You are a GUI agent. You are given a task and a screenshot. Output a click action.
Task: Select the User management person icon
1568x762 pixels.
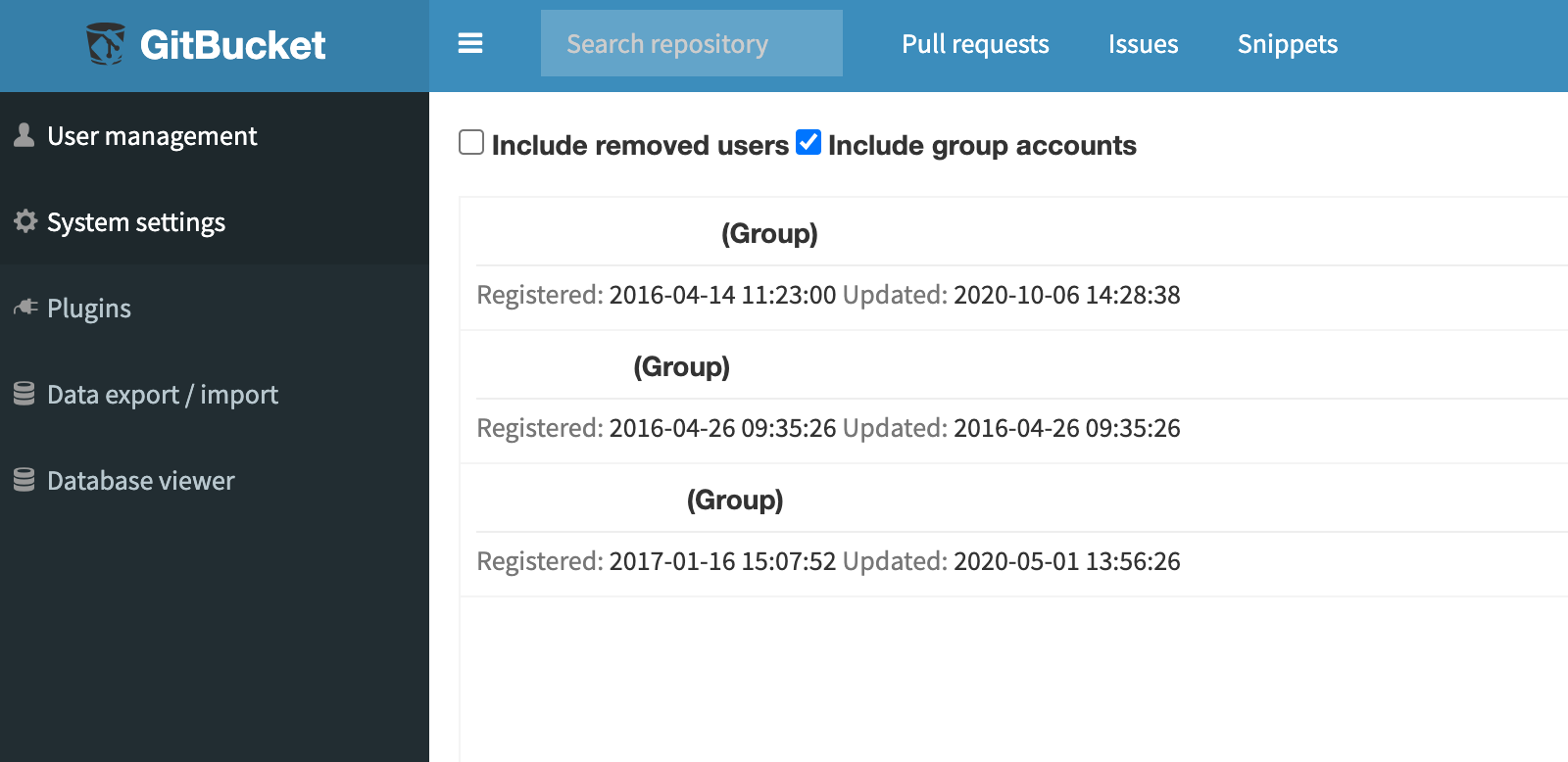23,132
